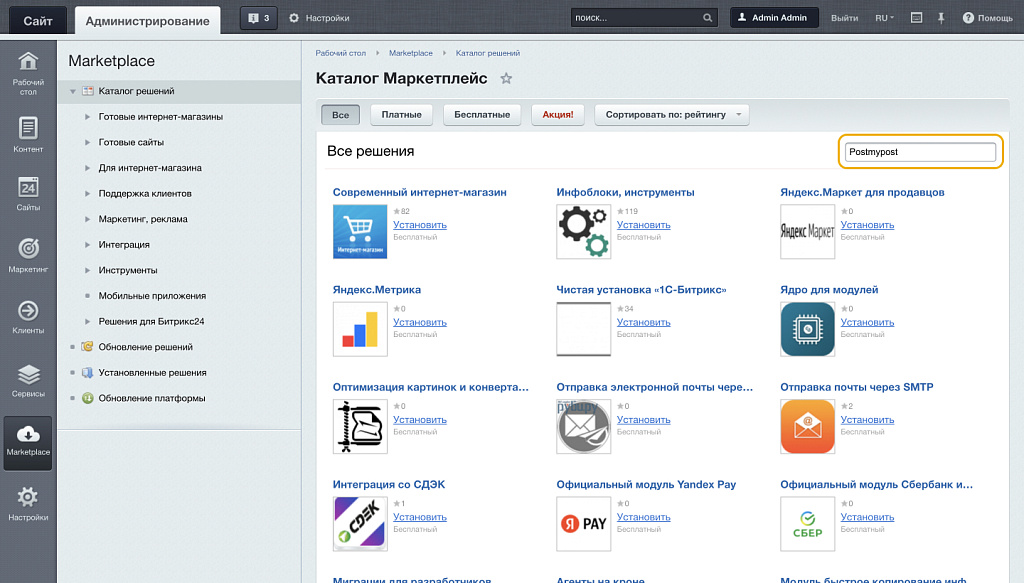Open the Контент section in sidebar

(x=28, y=135)
